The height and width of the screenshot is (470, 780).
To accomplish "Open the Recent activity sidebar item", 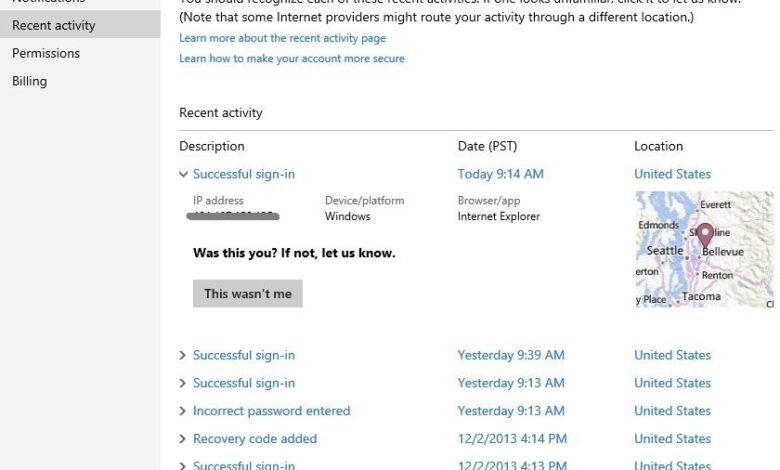I will point(54,25).
